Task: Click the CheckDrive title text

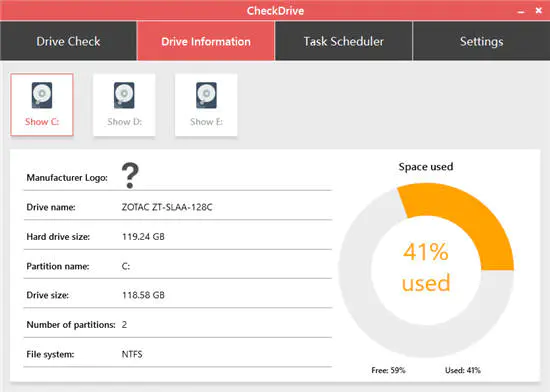Action: [275, 11]
